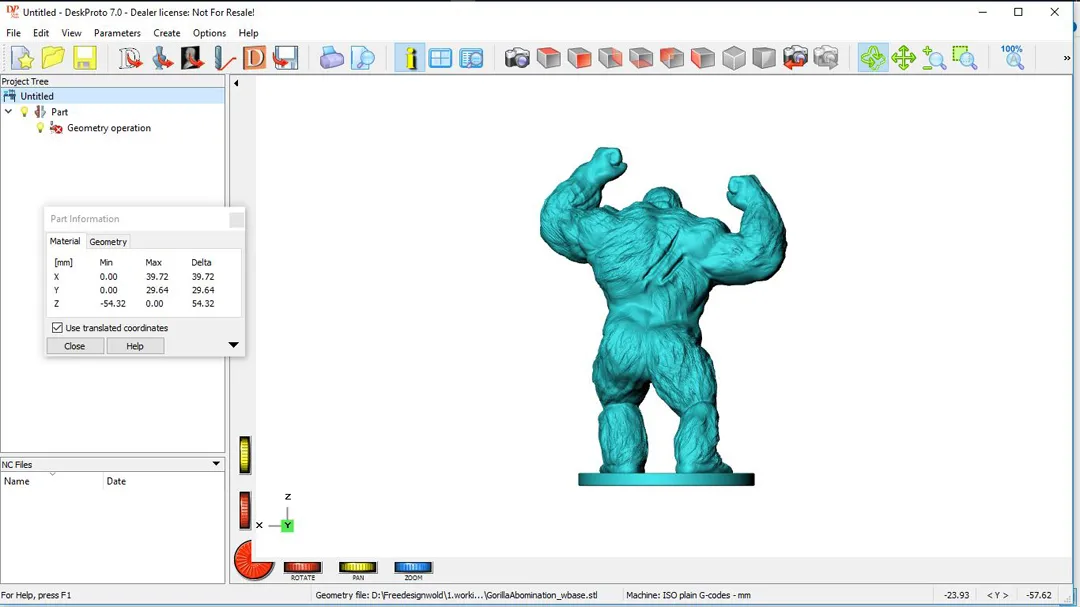Select the cube view with red top face
The image size is (1080, 607).
tap(548, 59)
